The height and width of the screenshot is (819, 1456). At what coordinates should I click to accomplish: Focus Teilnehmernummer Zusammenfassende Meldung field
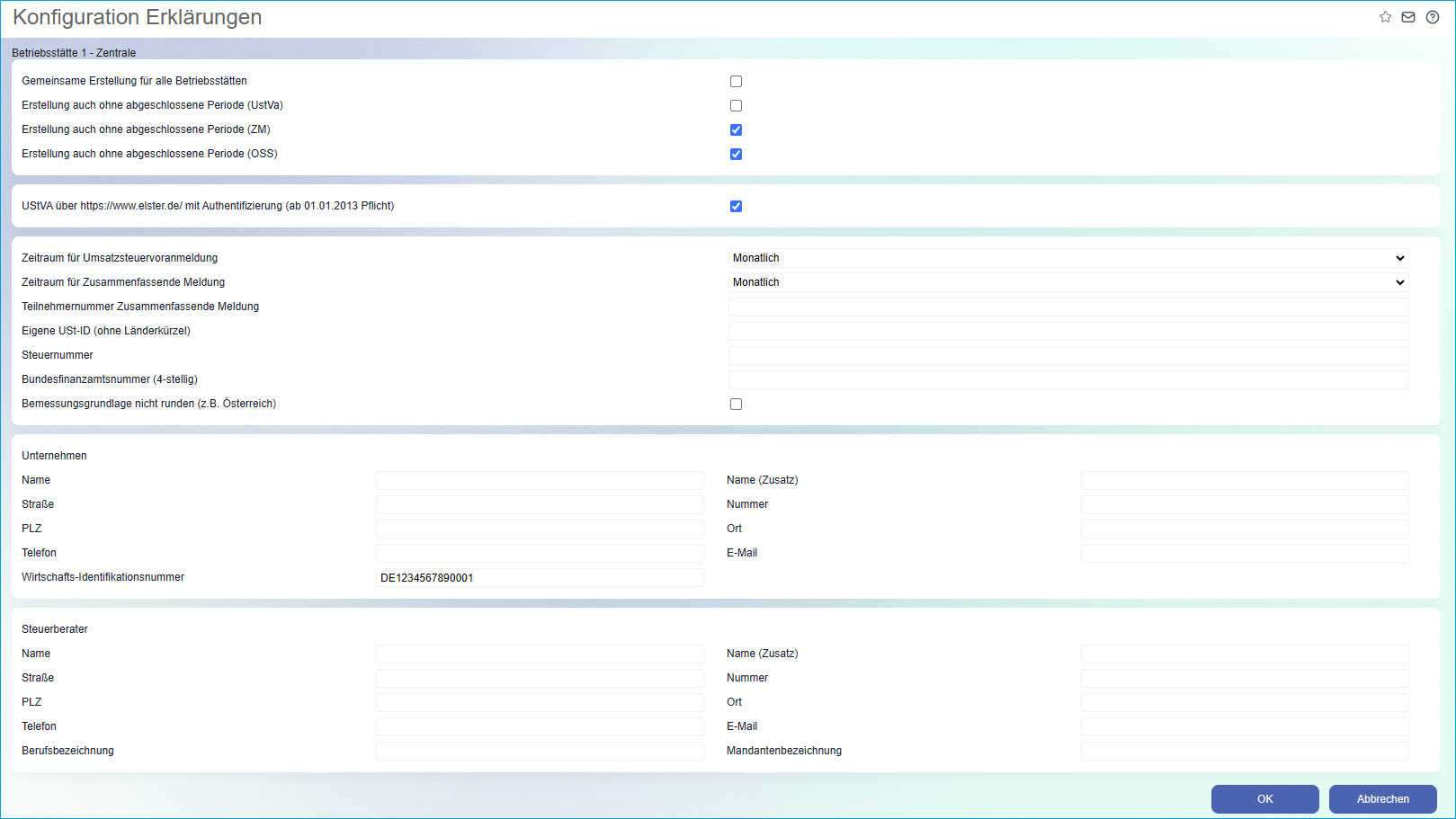(1068, 307)
